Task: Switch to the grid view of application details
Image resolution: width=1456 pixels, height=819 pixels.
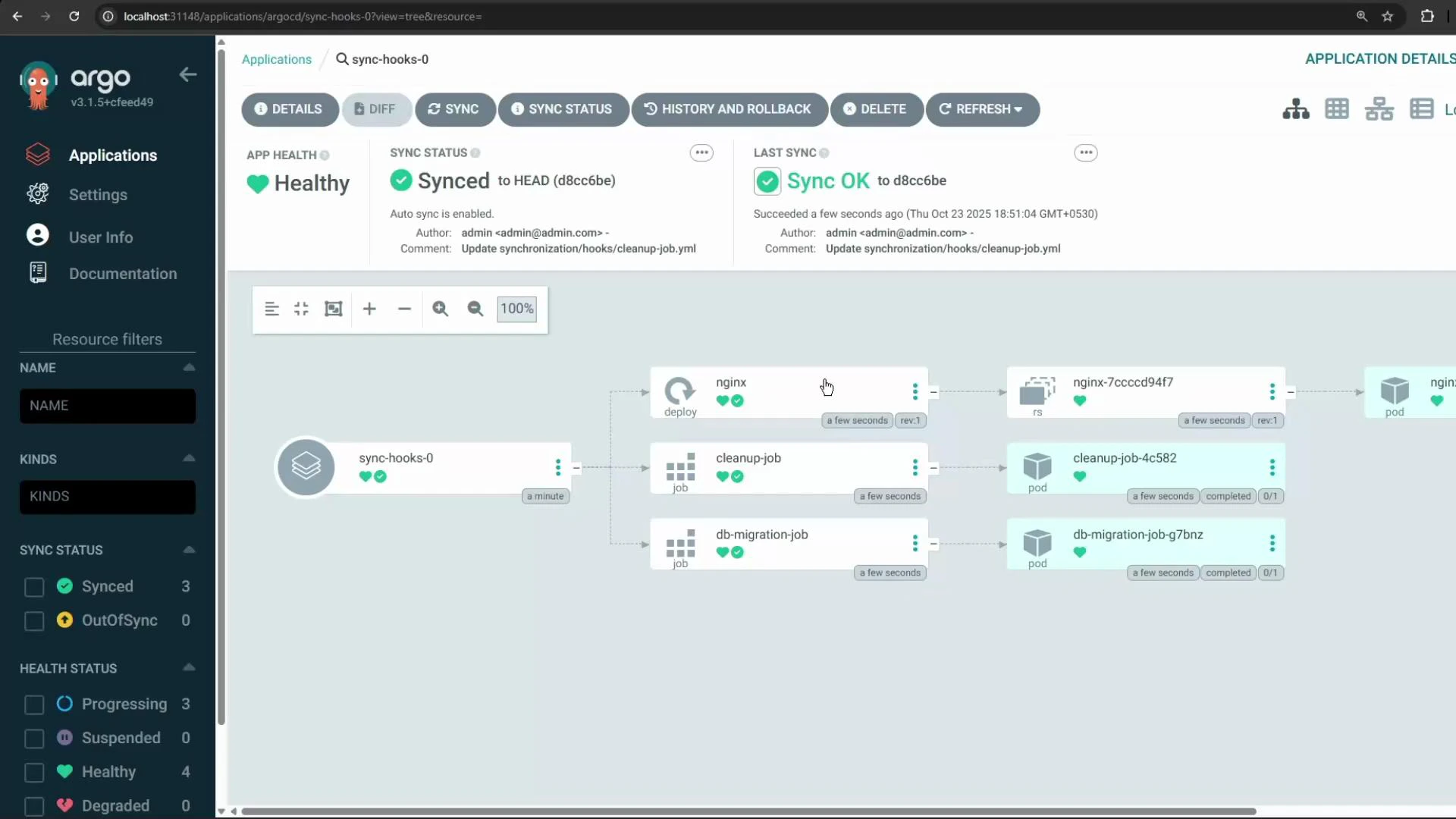Action: (x=1337, y=108)
